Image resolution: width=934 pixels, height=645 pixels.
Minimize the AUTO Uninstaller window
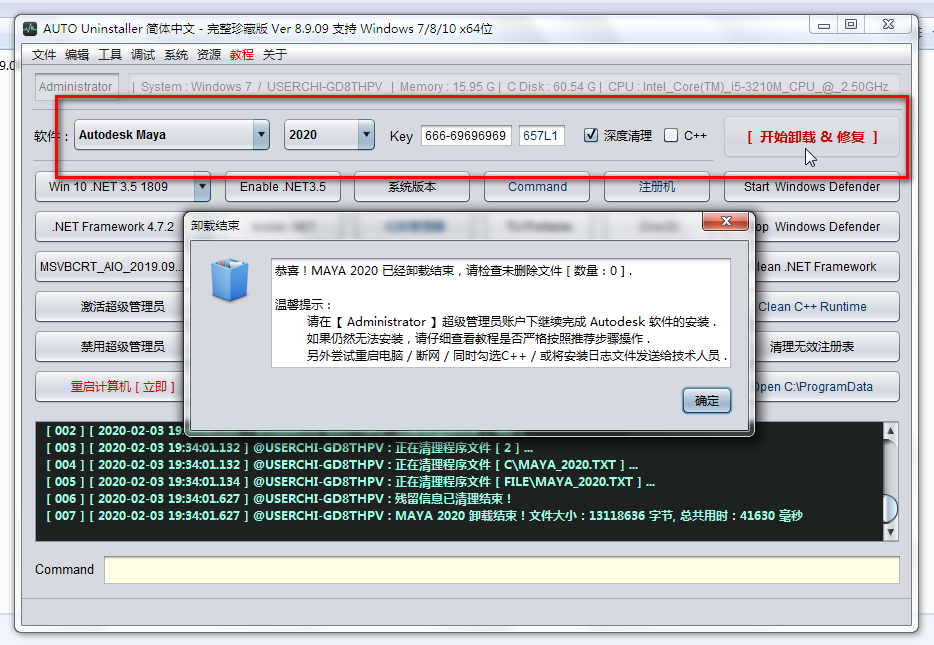824,25
